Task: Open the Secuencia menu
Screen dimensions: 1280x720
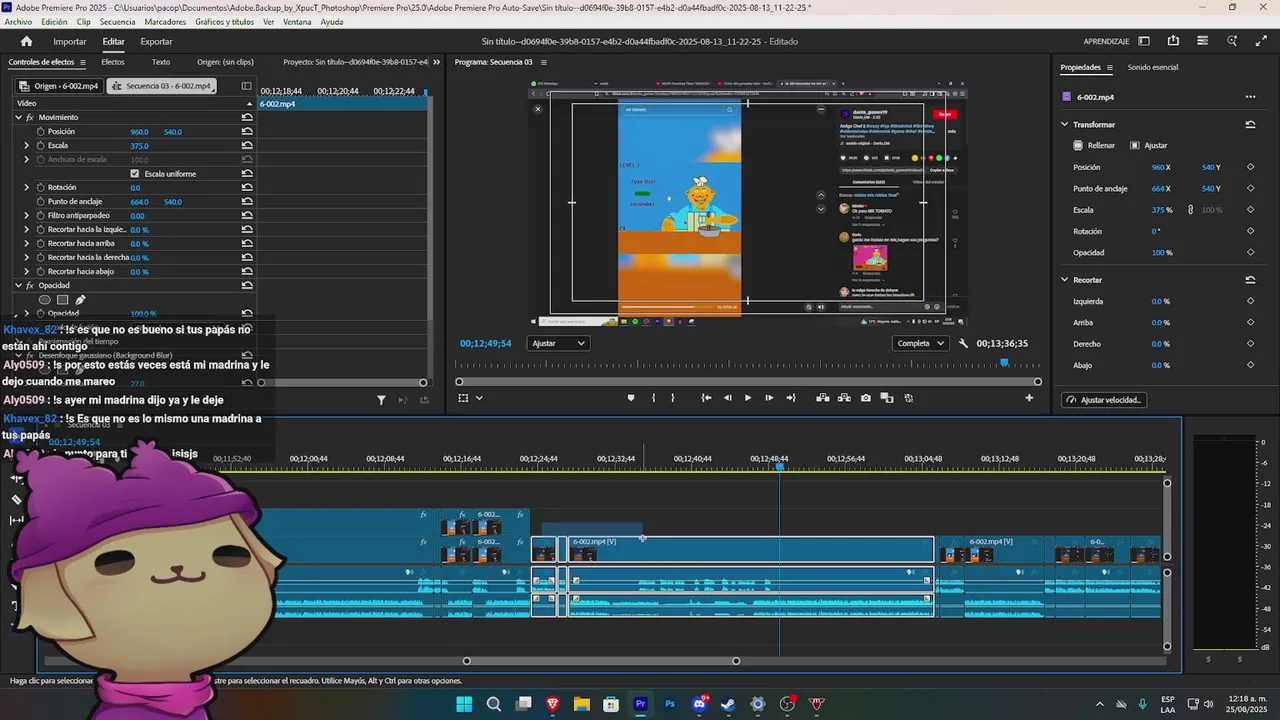Action: (118, 22)
